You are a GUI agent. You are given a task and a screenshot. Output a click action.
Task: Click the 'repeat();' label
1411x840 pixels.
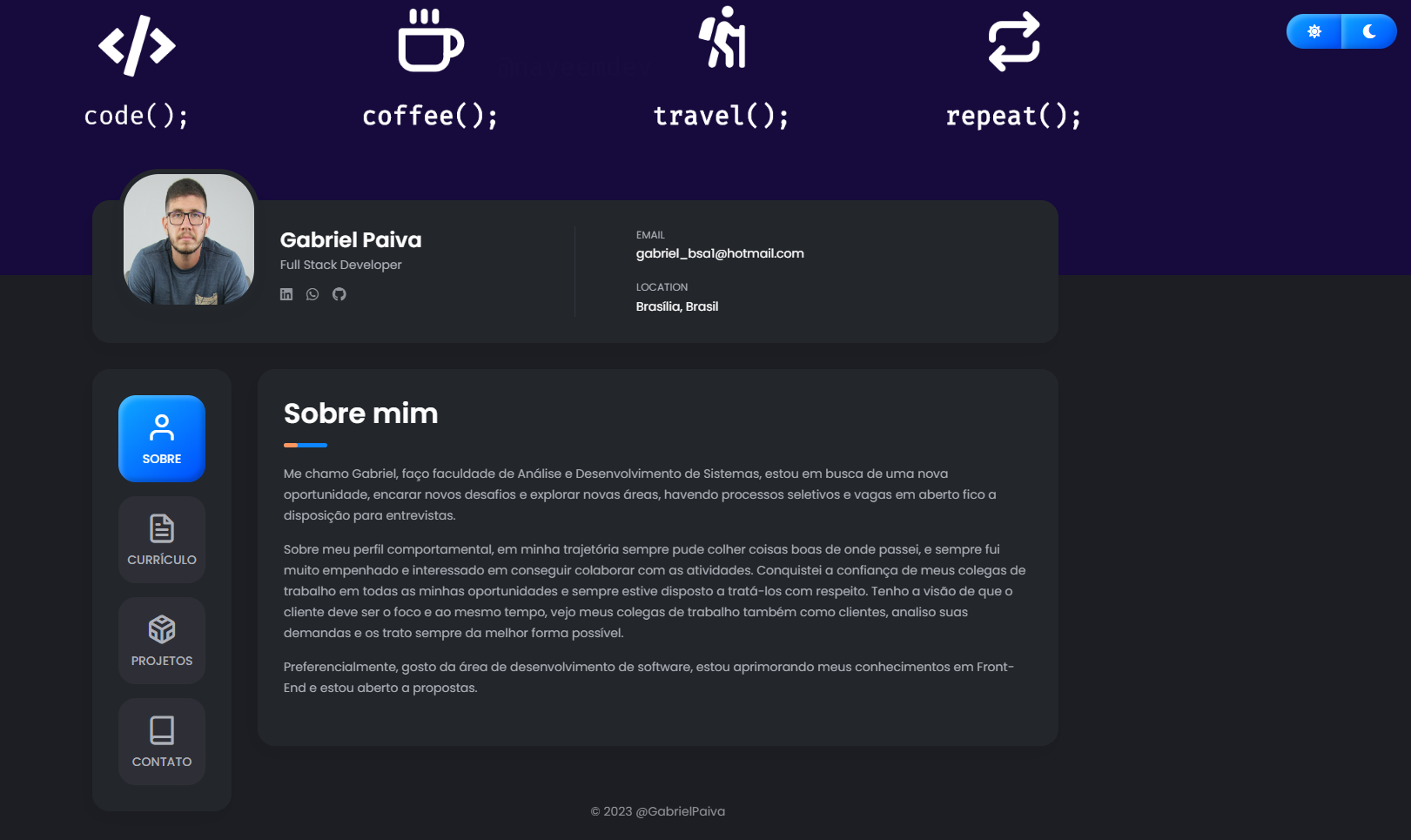(x=1014, y=116)
